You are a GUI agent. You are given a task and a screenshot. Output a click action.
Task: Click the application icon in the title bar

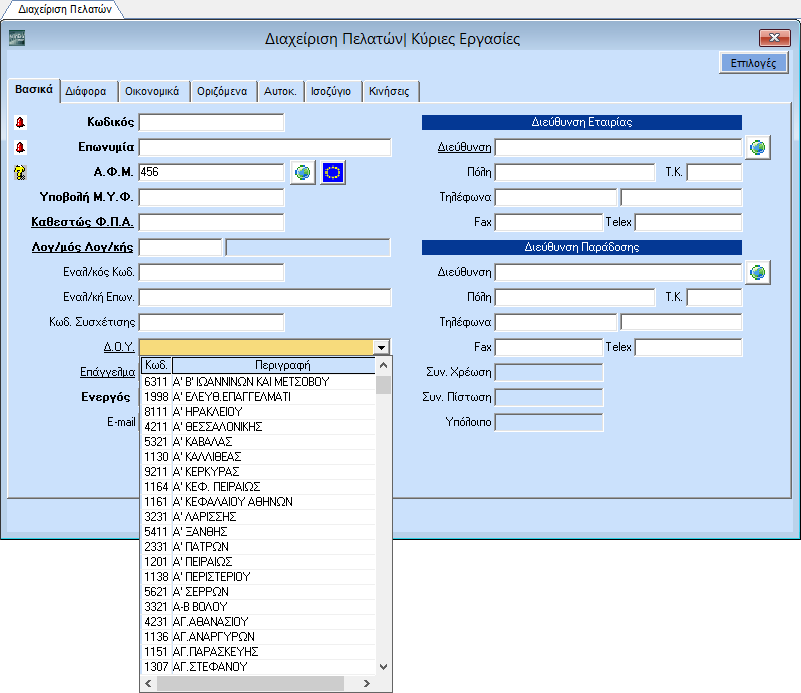click(17, 38)
